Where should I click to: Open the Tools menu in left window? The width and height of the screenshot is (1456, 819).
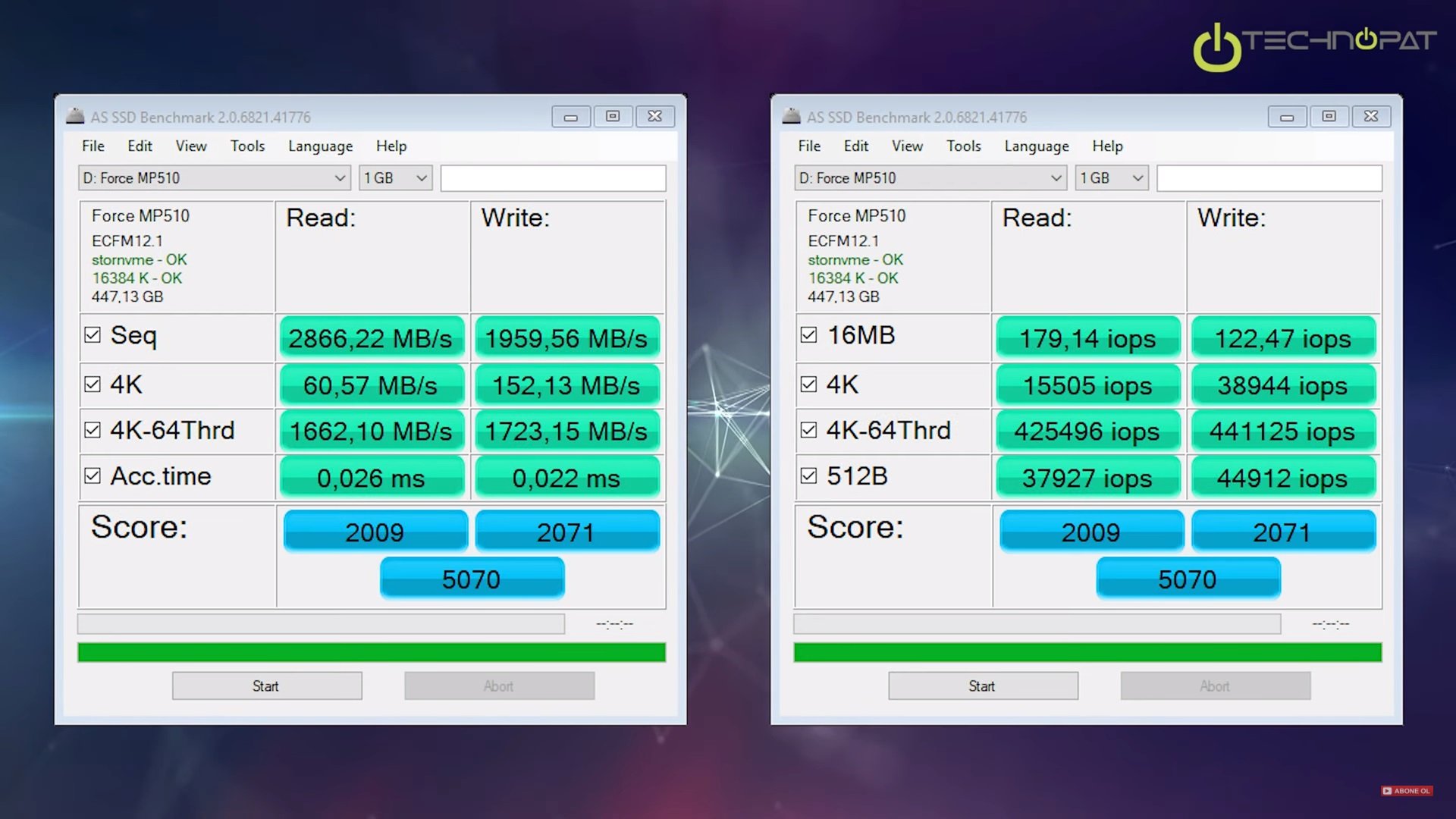click(247, 146)
